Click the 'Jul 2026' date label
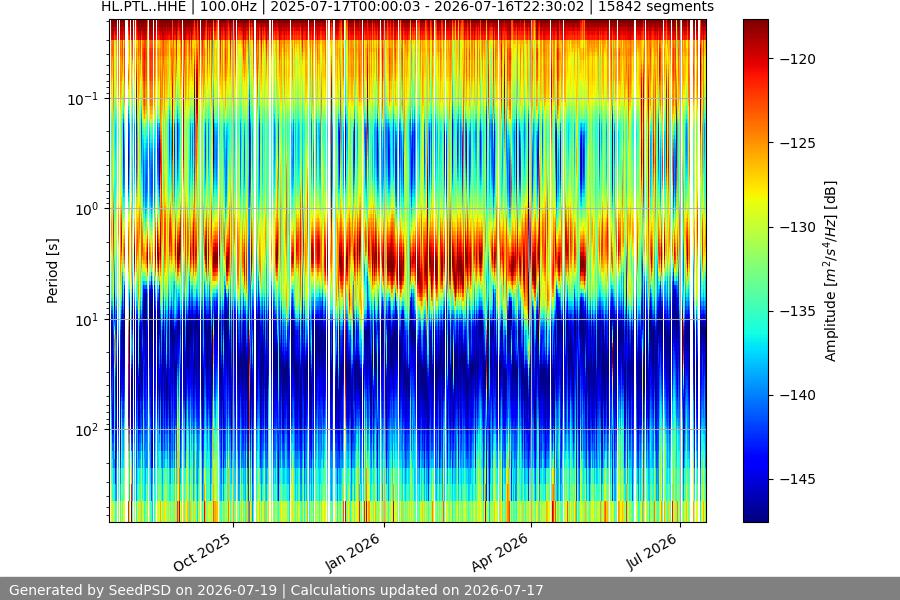The image size is (900, 600). 651,552
